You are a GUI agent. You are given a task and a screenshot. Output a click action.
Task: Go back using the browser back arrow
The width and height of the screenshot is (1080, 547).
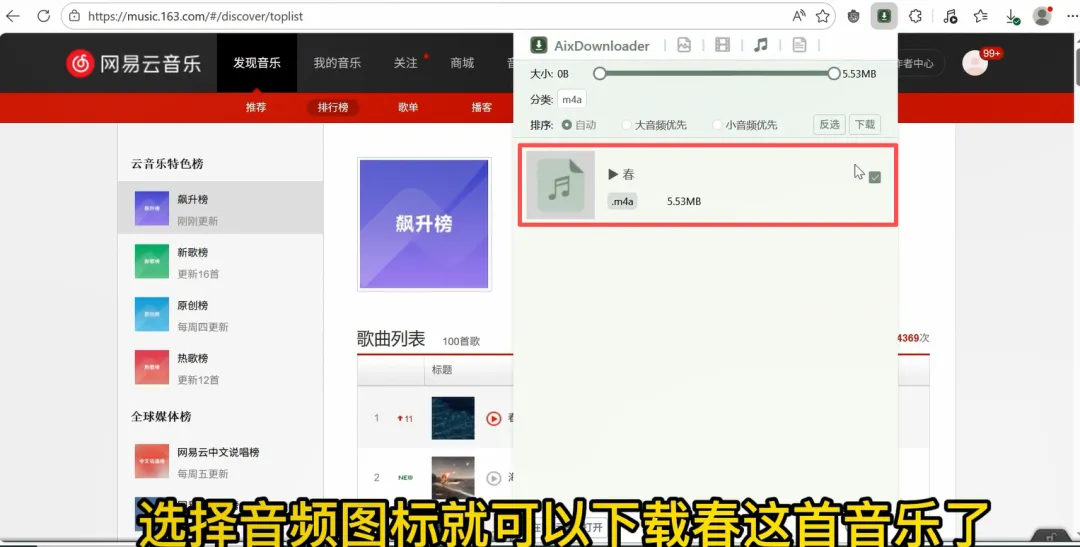pyautogui.click(x=12, y=16)
